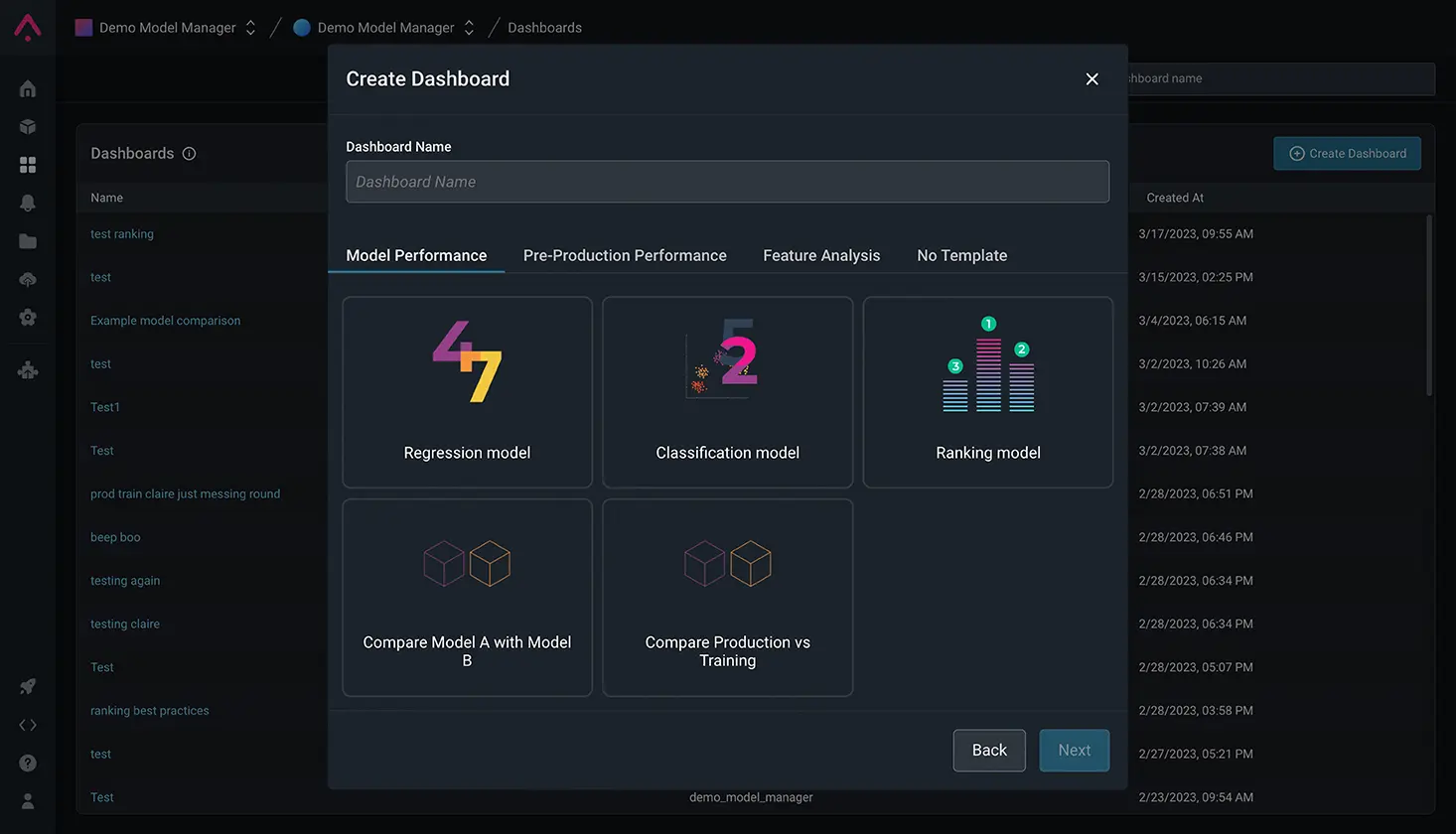The width and height of the screenshot is (1456, 834).
Task: Switch to Pre-Production Performance tab
Action: pos(625,255)
